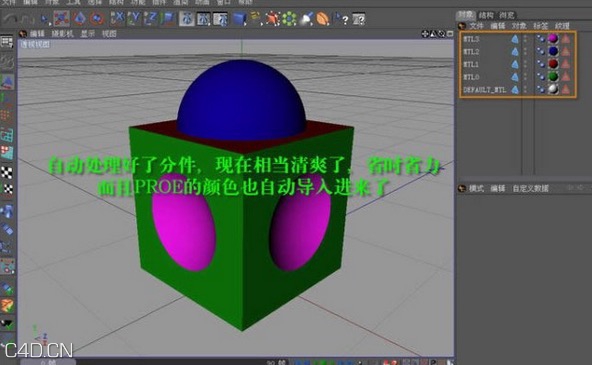Open the orange NURBS objects flyout
The width and height of the screenshot is (592, 365).
(x=272, y=18)
